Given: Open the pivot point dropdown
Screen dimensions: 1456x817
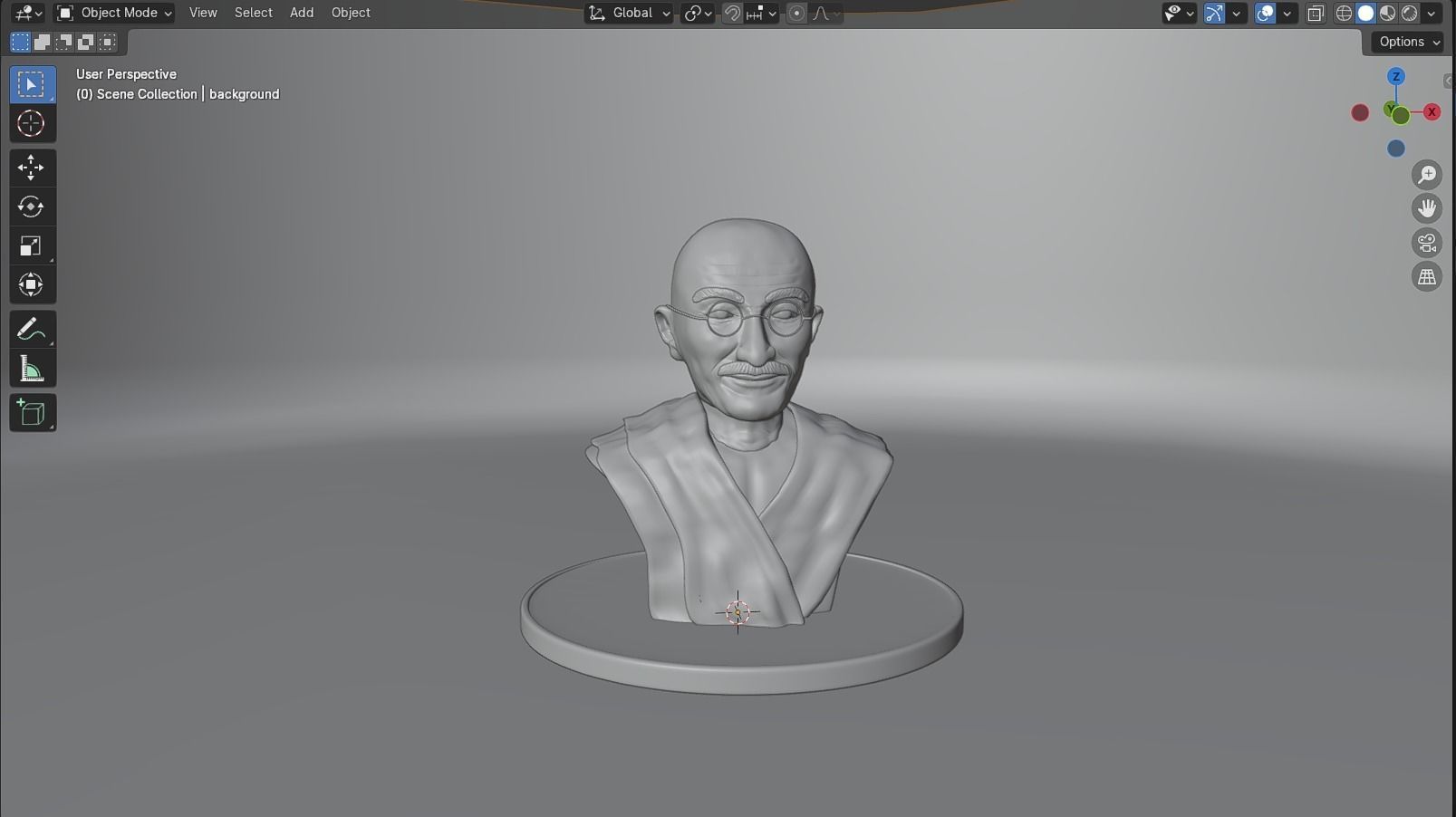Looking at the screenshot, I should pos(698,13).
